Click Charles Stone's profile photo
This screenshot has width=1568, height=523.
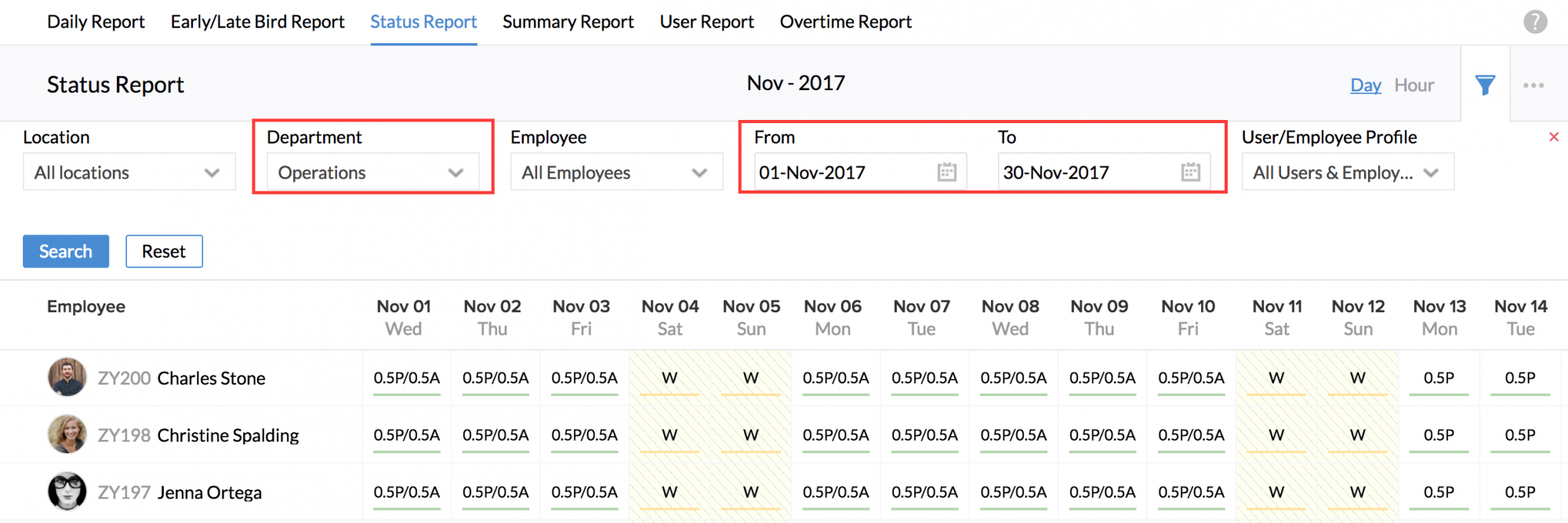tap(67, 378)
